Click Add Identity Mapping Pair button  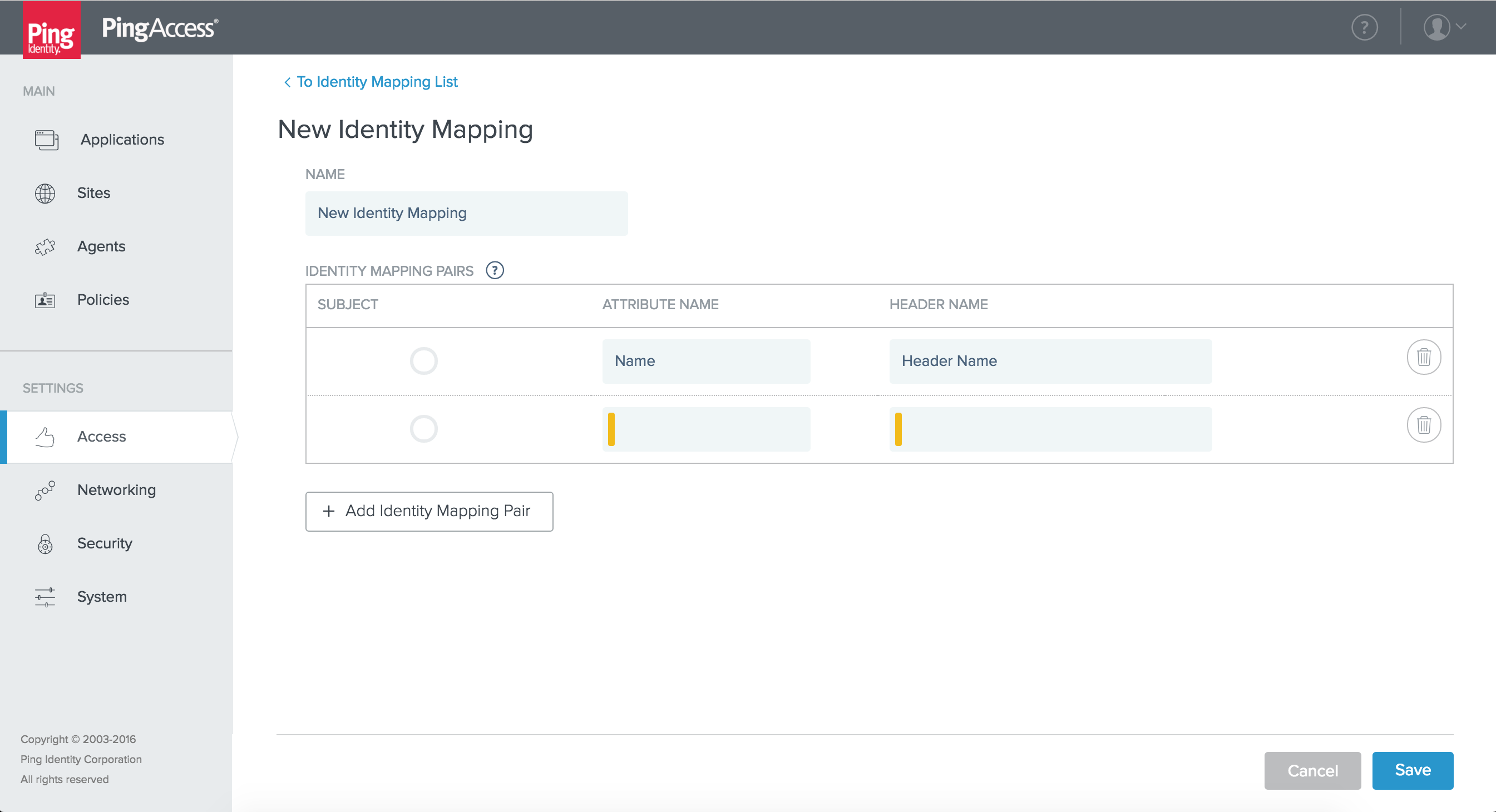[x=428, y=511]
